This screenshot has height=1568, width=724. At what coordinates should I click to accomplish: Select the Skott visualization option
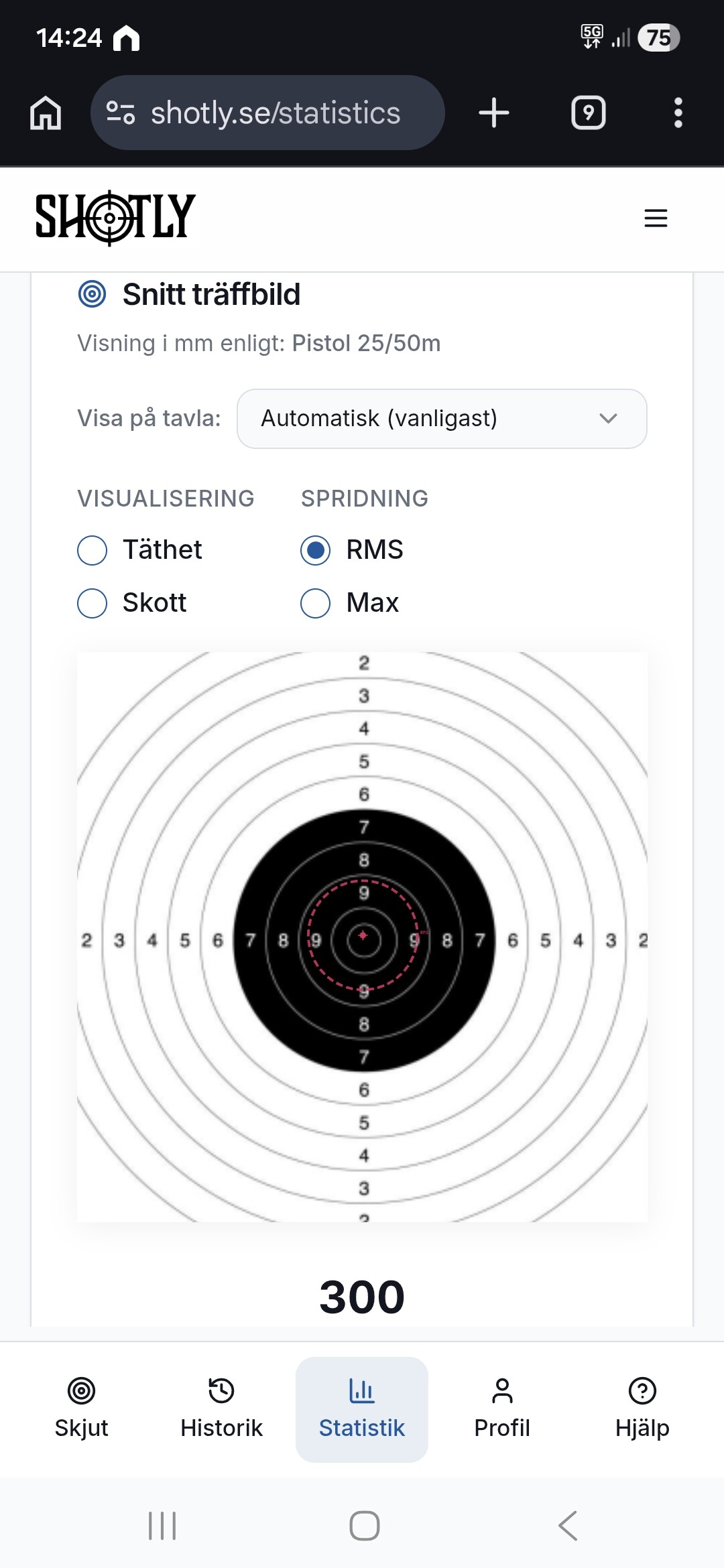pos(93,603)
